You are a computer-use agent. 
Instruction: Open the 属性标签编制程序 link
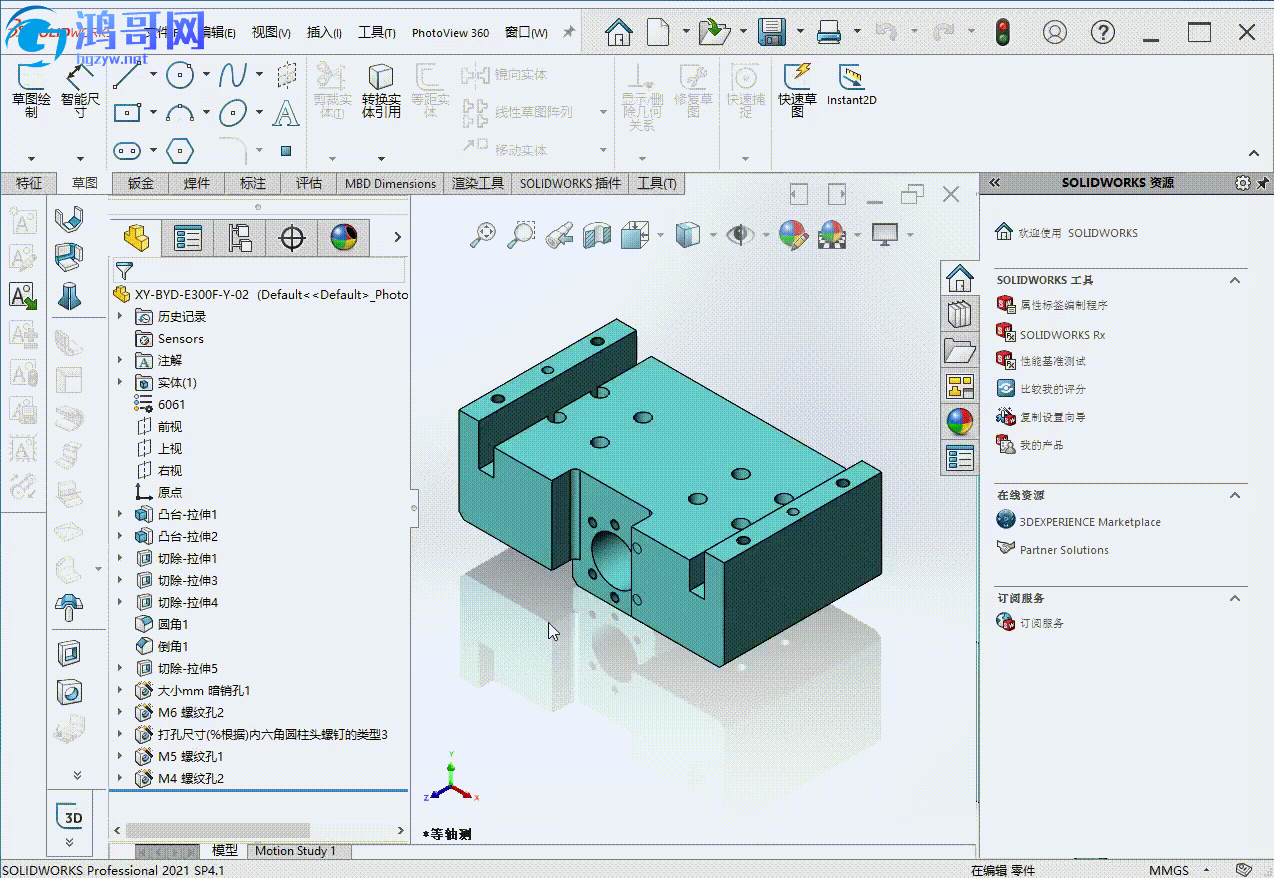point(1063,305)
